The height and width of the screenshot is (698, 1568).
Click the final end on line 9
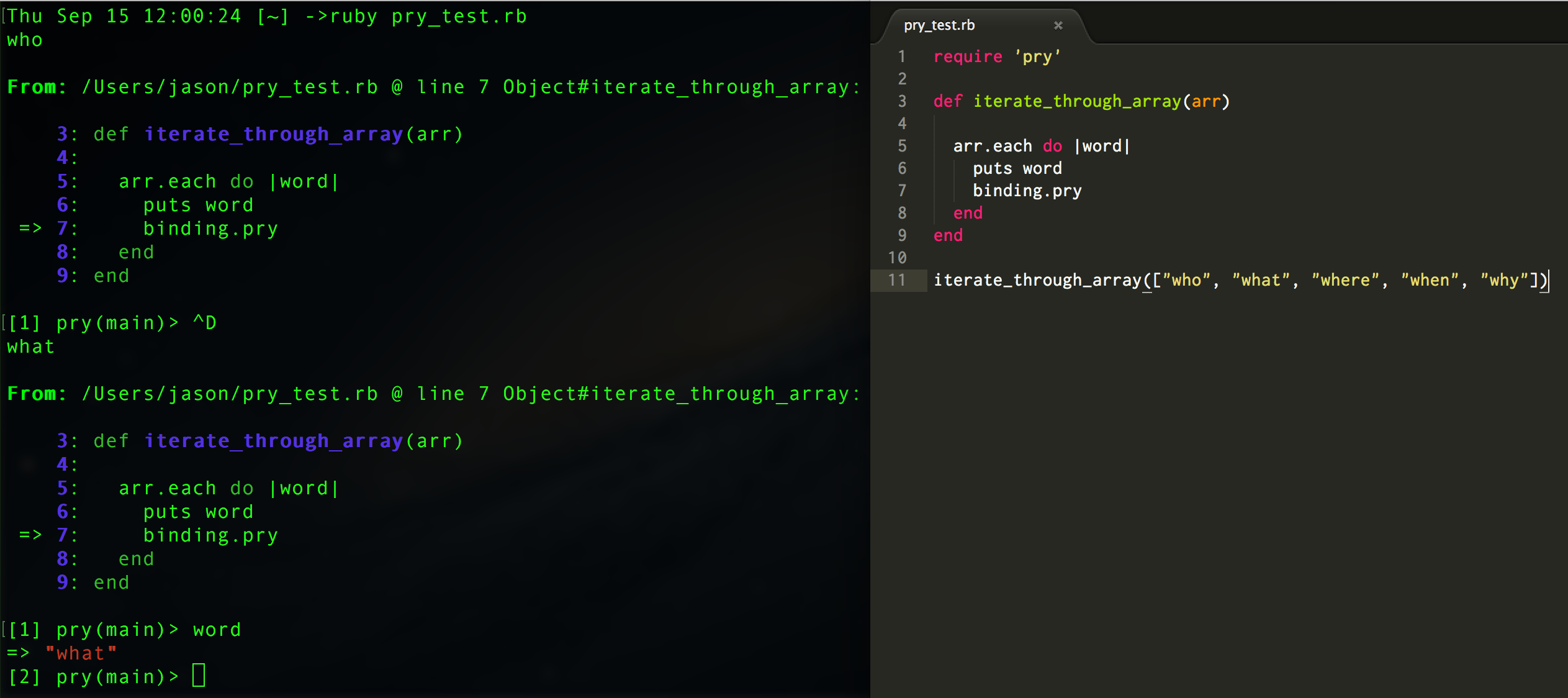pos(948,235)
